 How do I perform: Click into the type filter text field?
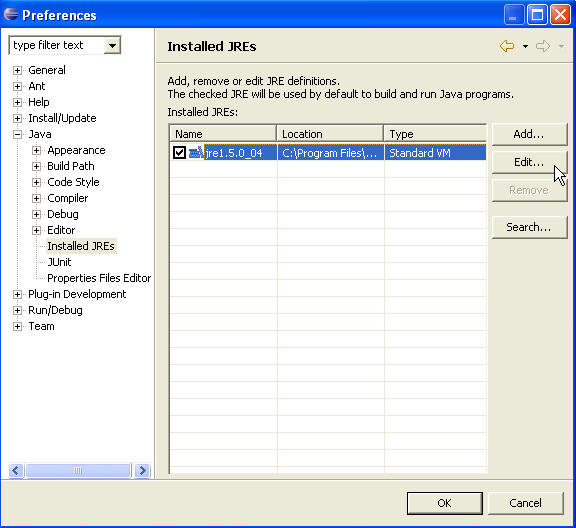(57, 46)
